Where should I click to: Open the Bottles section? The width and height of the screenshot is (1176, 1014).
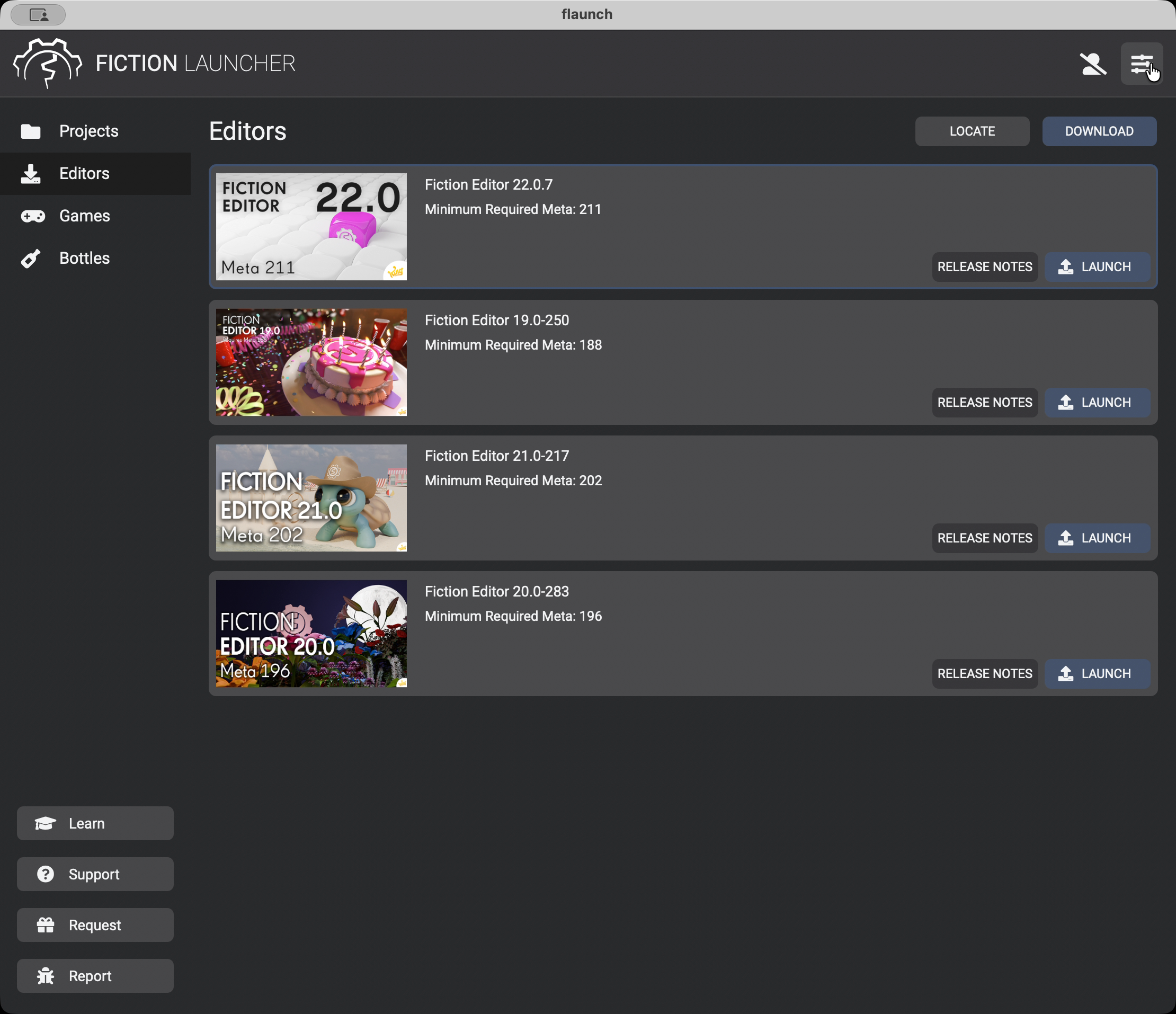[95, 259]
